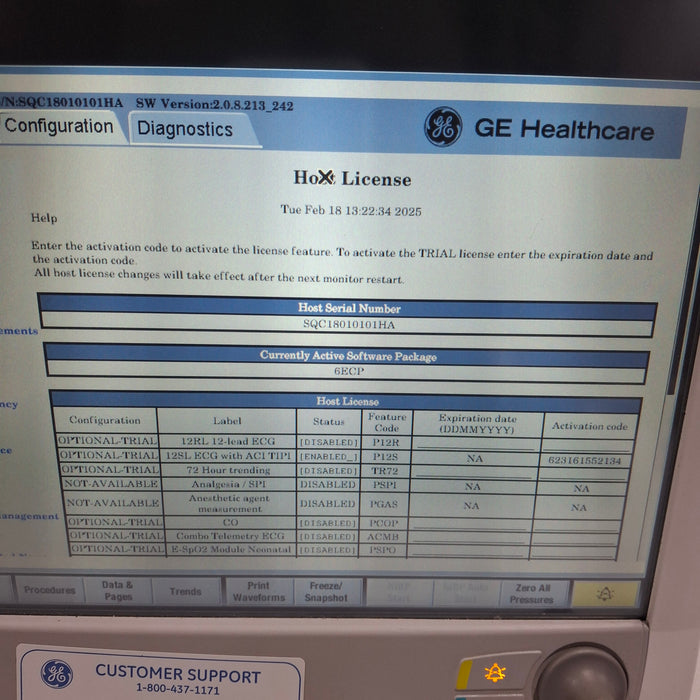The height and width of the screenshot is (700, 700).
Task: Click activation code field showing 623161552134
Action: (584, 461)
